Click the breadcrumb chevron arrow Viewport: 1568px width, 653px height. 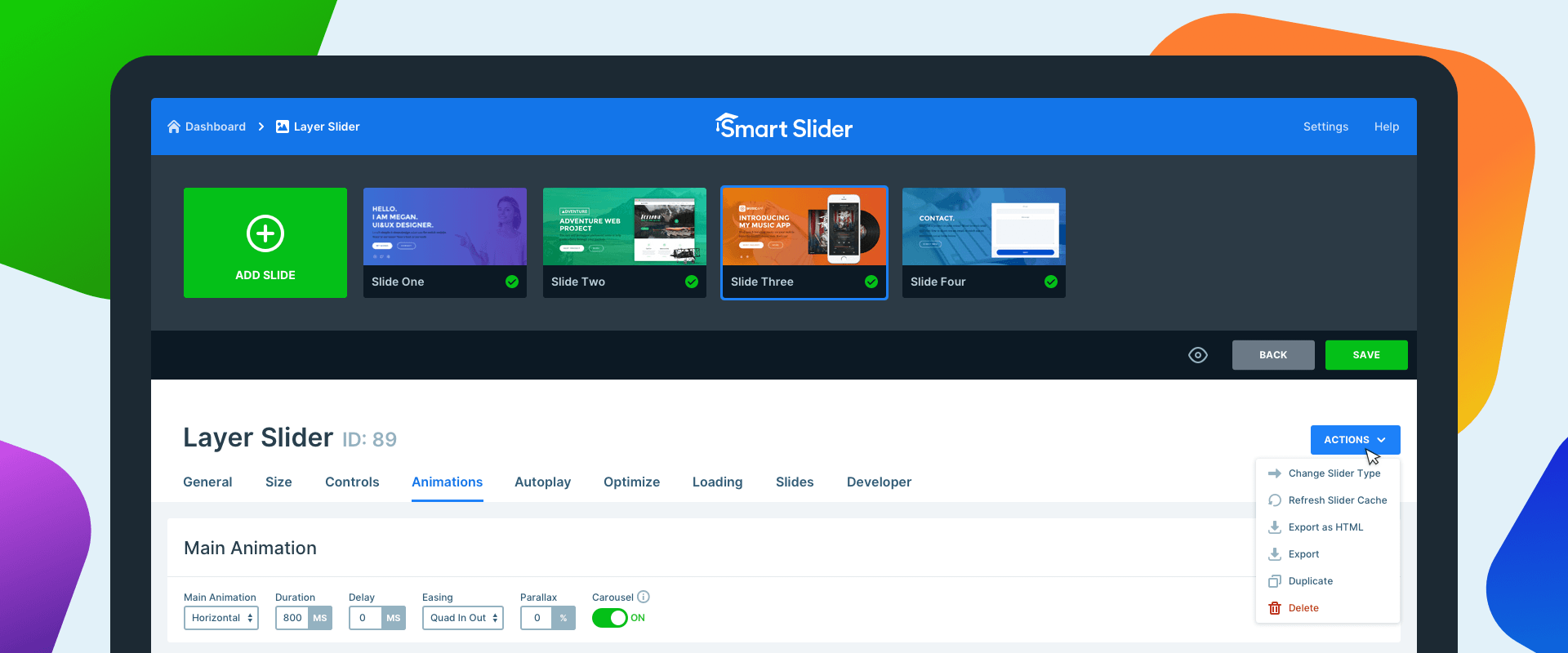(x=261, y=127)
